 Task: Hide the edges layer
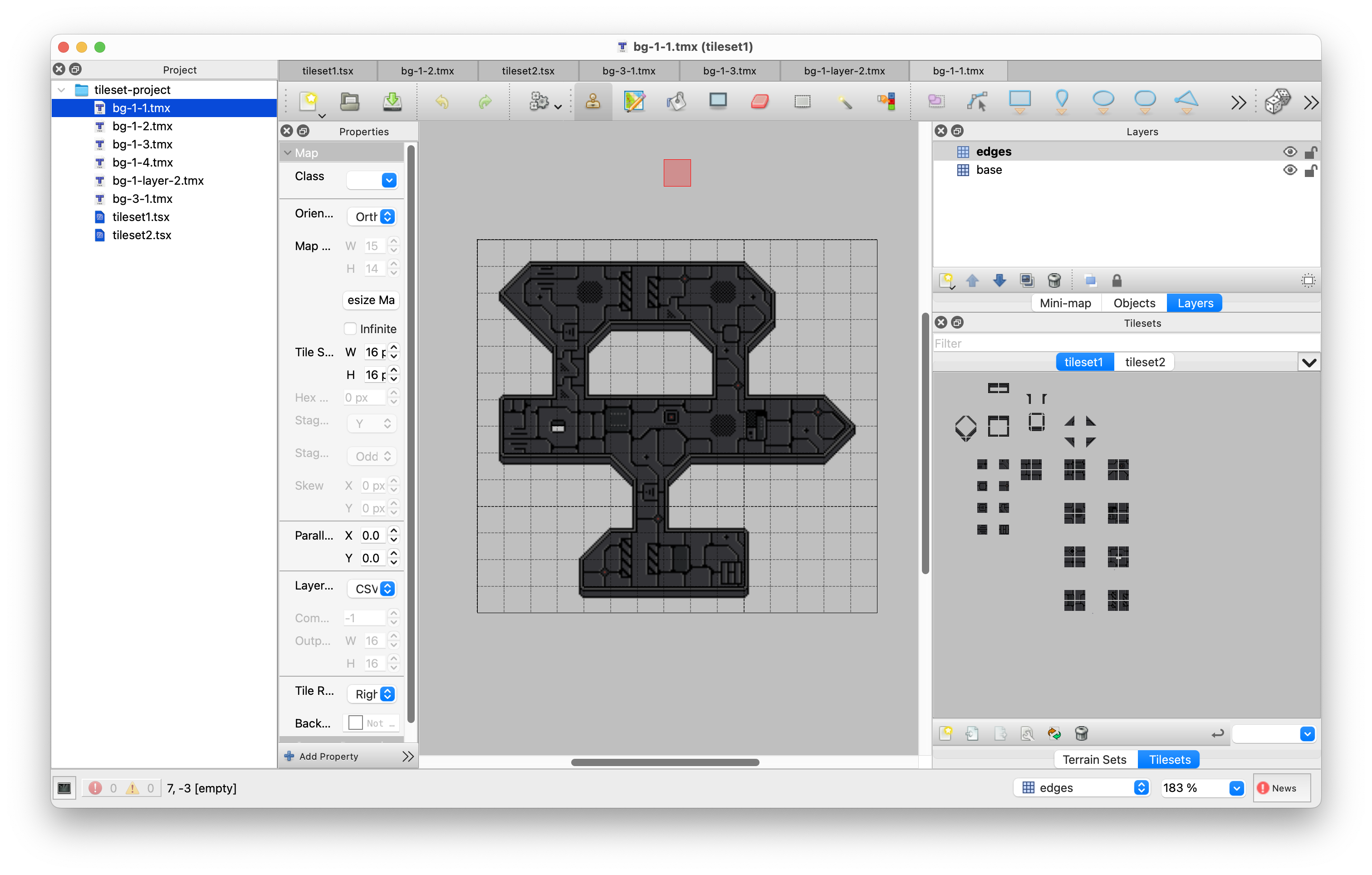(1290, 152)
